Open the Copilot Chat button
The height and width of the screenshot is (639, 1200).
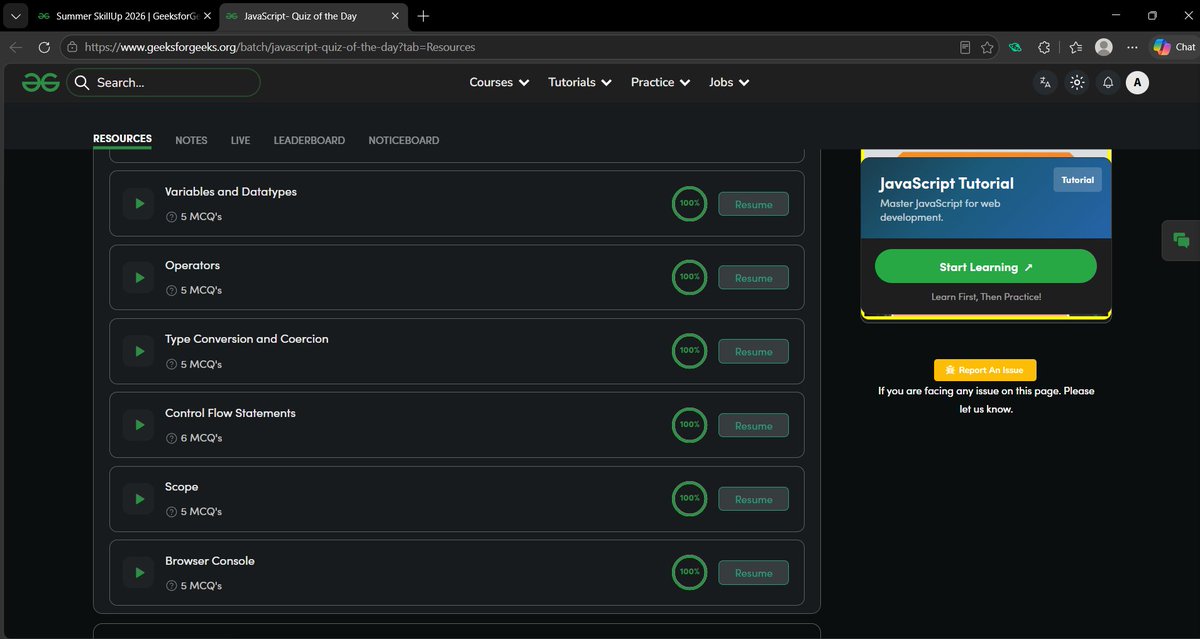pos(1174,47)
